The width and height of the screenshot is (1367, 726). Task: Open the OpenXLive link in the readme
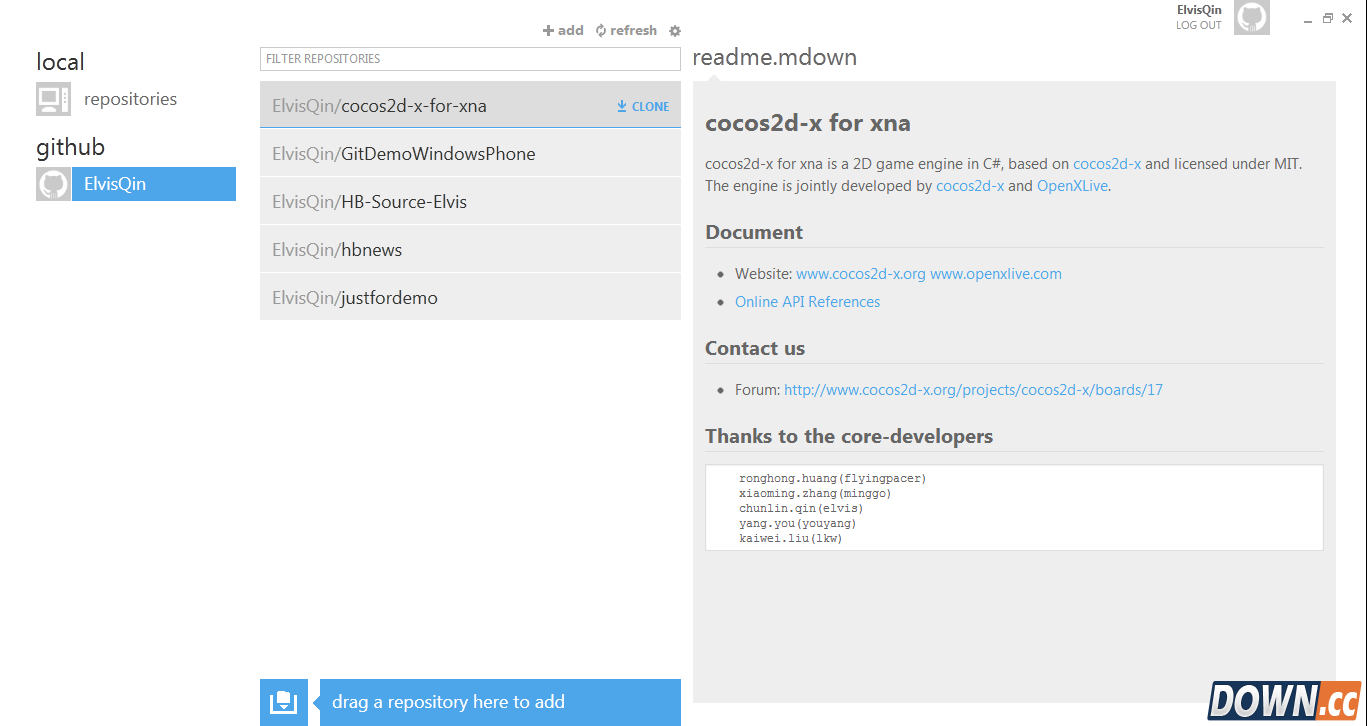coord(1071,185)
